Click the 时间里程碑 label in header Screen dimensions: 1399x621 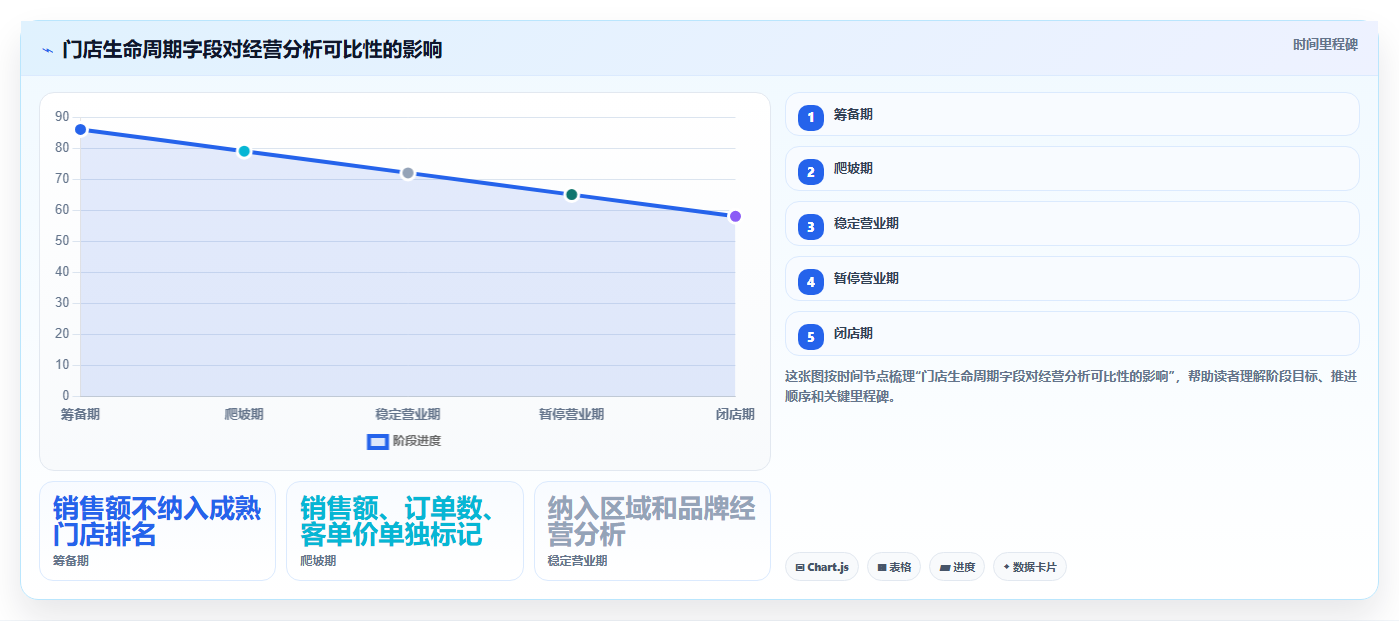point(1325,45)
